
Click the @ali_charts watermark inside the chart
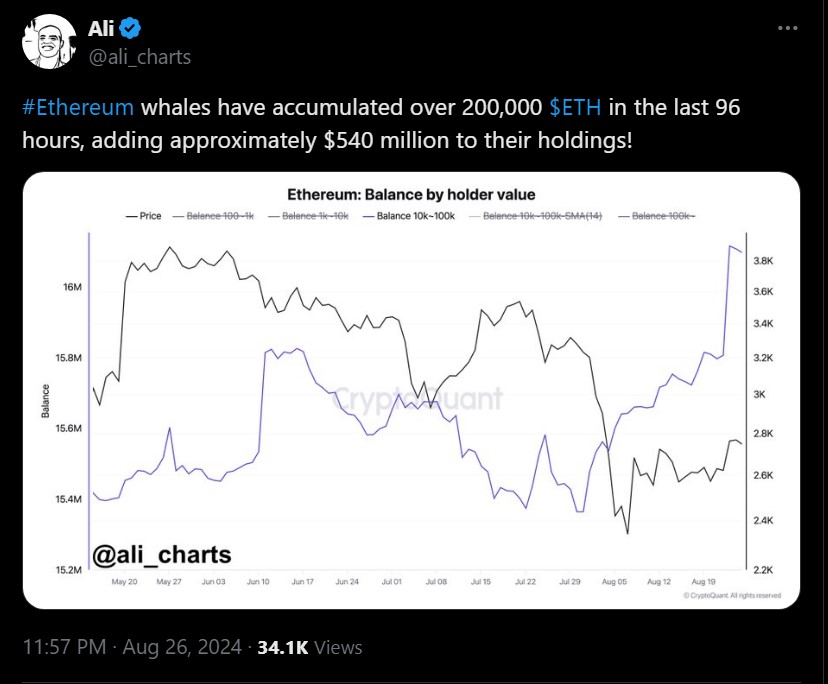pos(161,553)
